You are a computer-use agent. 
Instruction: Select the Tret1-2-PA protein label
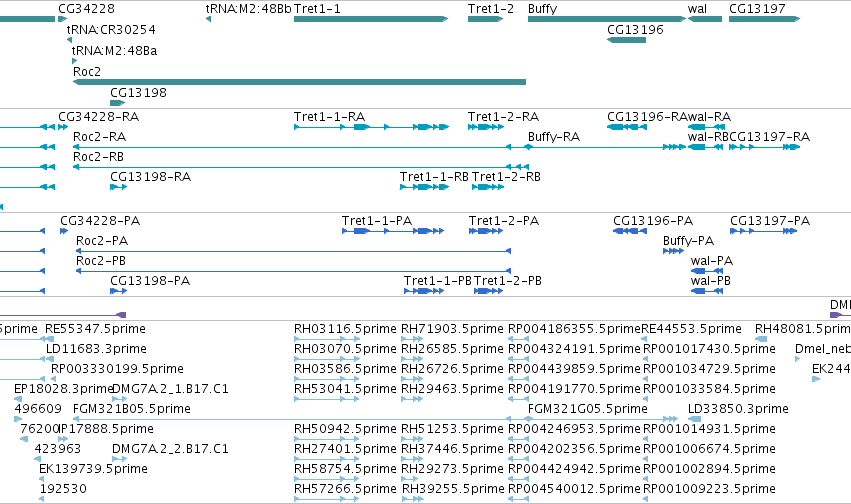click(x=504, y=221)
